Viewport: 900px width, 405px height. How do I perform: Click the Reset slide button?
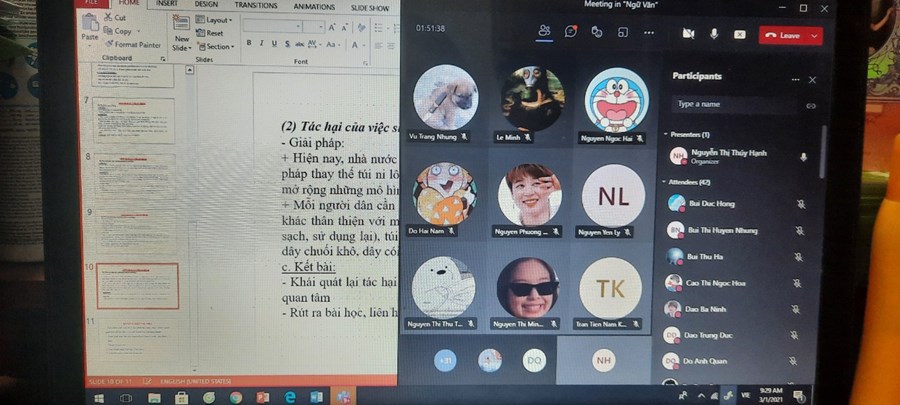coord(214,33)
